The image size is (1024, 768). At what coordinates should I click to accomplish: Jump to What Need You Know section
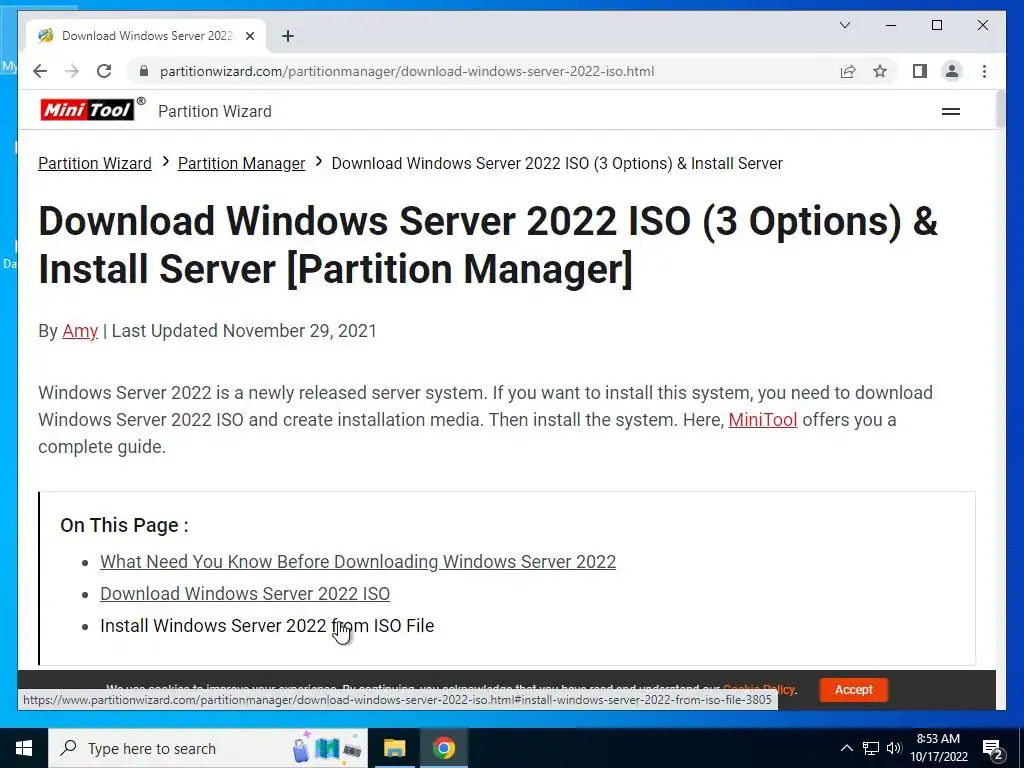coord(358,562)
